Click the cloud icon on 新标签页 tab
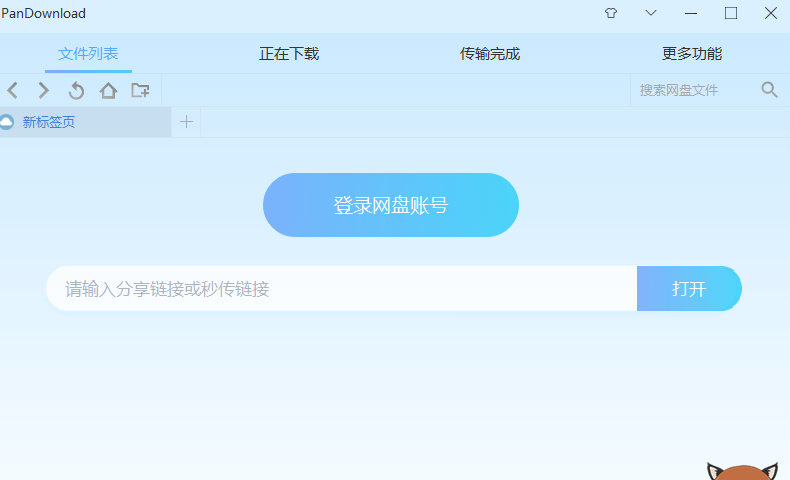The width and height of the screenshot is (790, 480). pyautogui.click(x=6, y=122)
